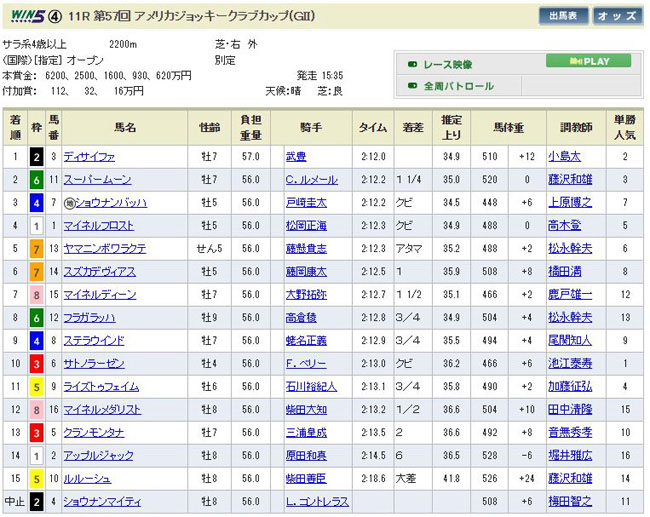The image size is (650, 517).
Task: Open jockey F.ベリー profile link
Action: click(304, 363)
